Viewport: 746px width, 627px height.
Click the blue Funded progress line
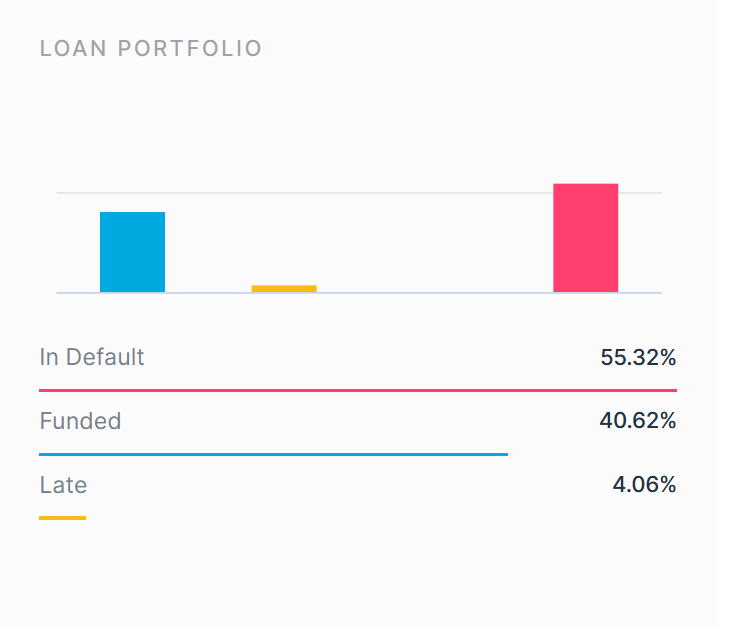[273, 454]
